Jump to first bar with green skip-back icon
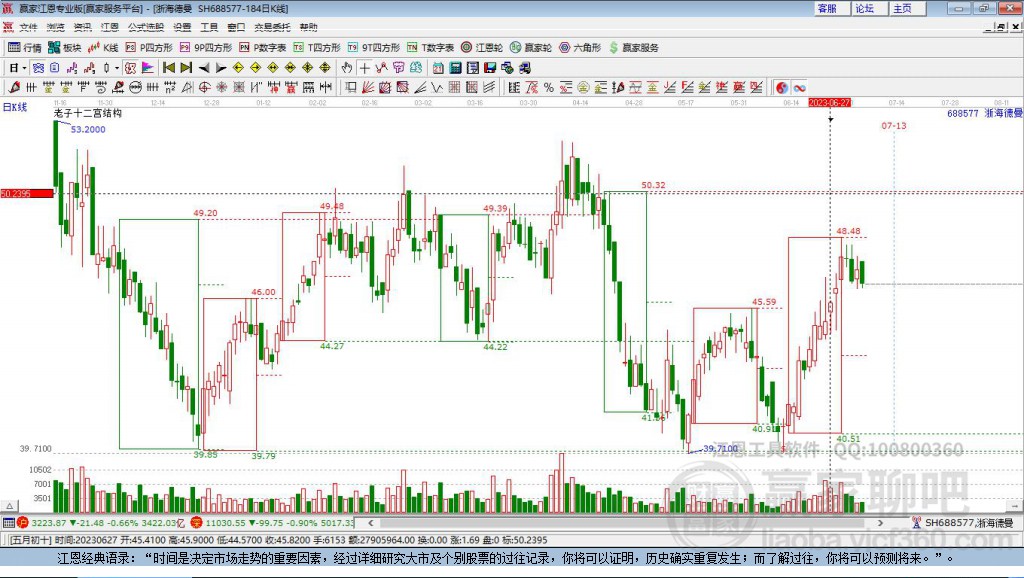Screen dimensions: 1024x578 [168, 68]
